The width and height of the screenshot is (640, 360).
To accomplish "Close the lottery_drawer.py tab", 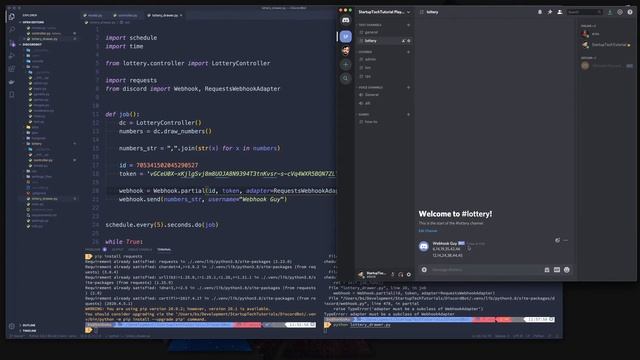I will pyautogui.click(x=181, y=15).
